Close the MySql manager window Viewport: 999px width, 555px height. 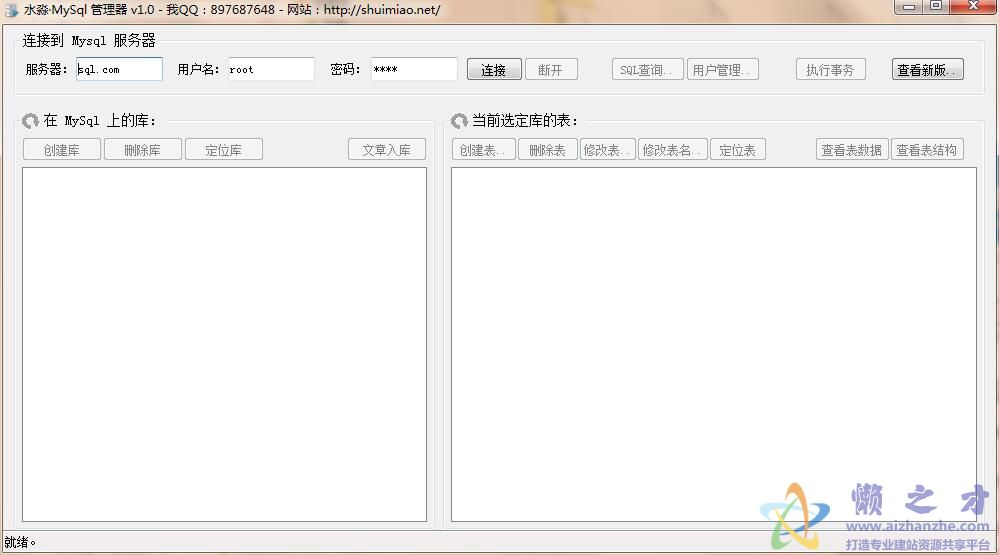coord(973,6)
